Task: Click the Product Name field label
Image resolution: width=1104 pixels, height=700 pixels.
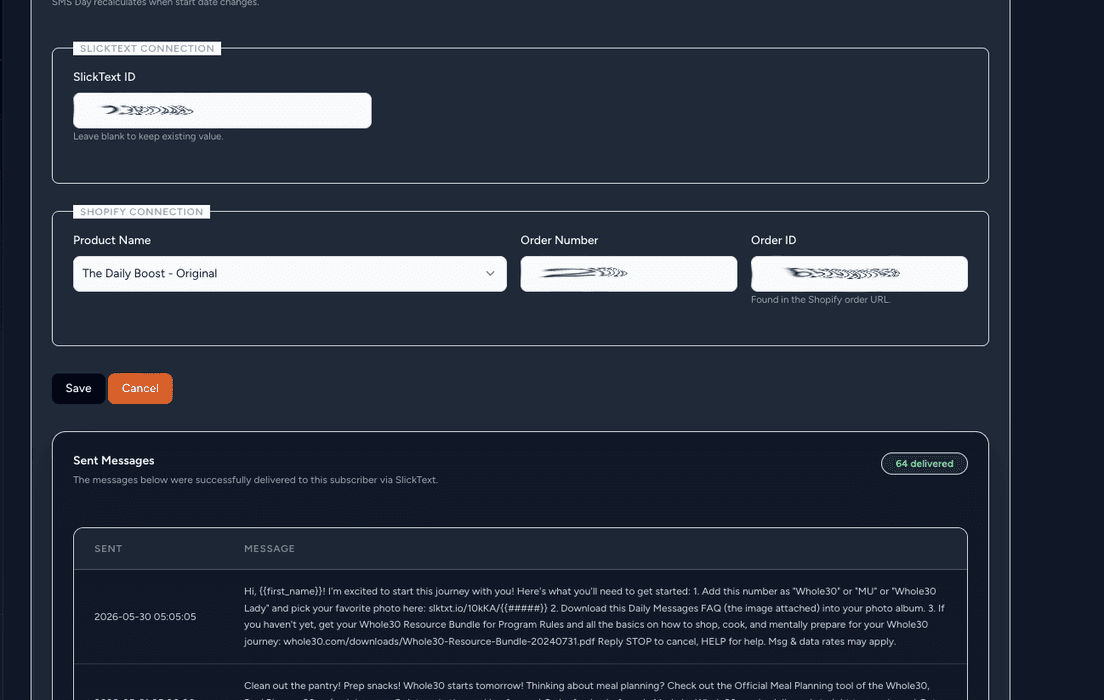Action: 112,240
